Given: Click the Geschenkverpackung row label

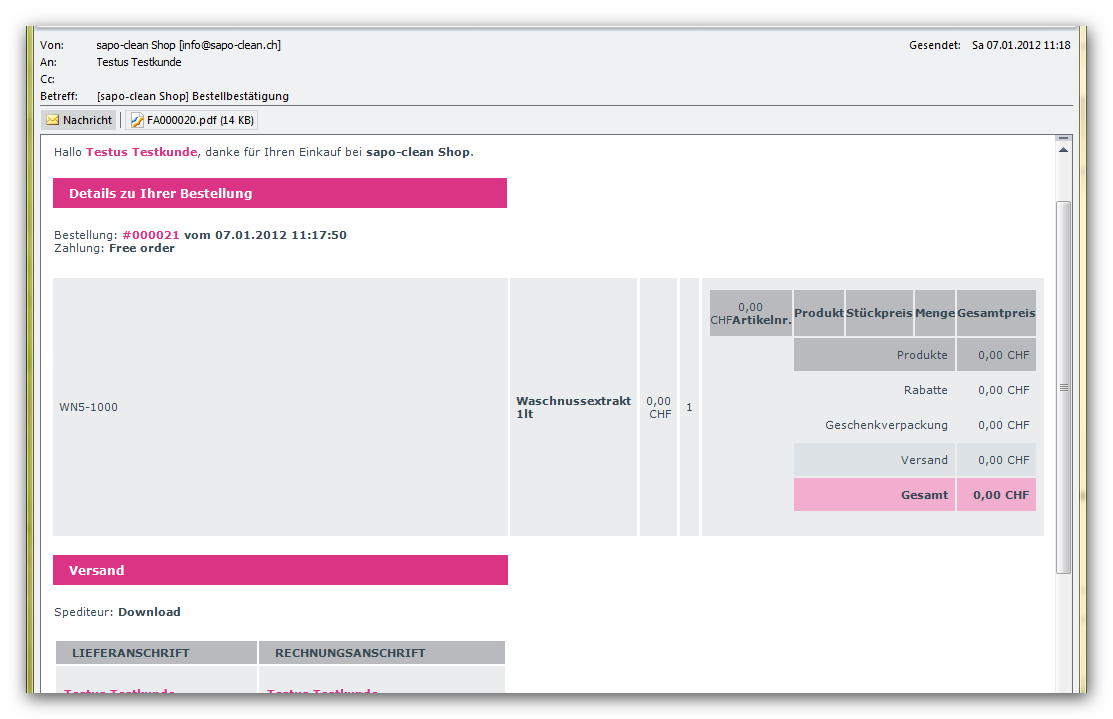Looking at the screenshot, I should point(886,425).
